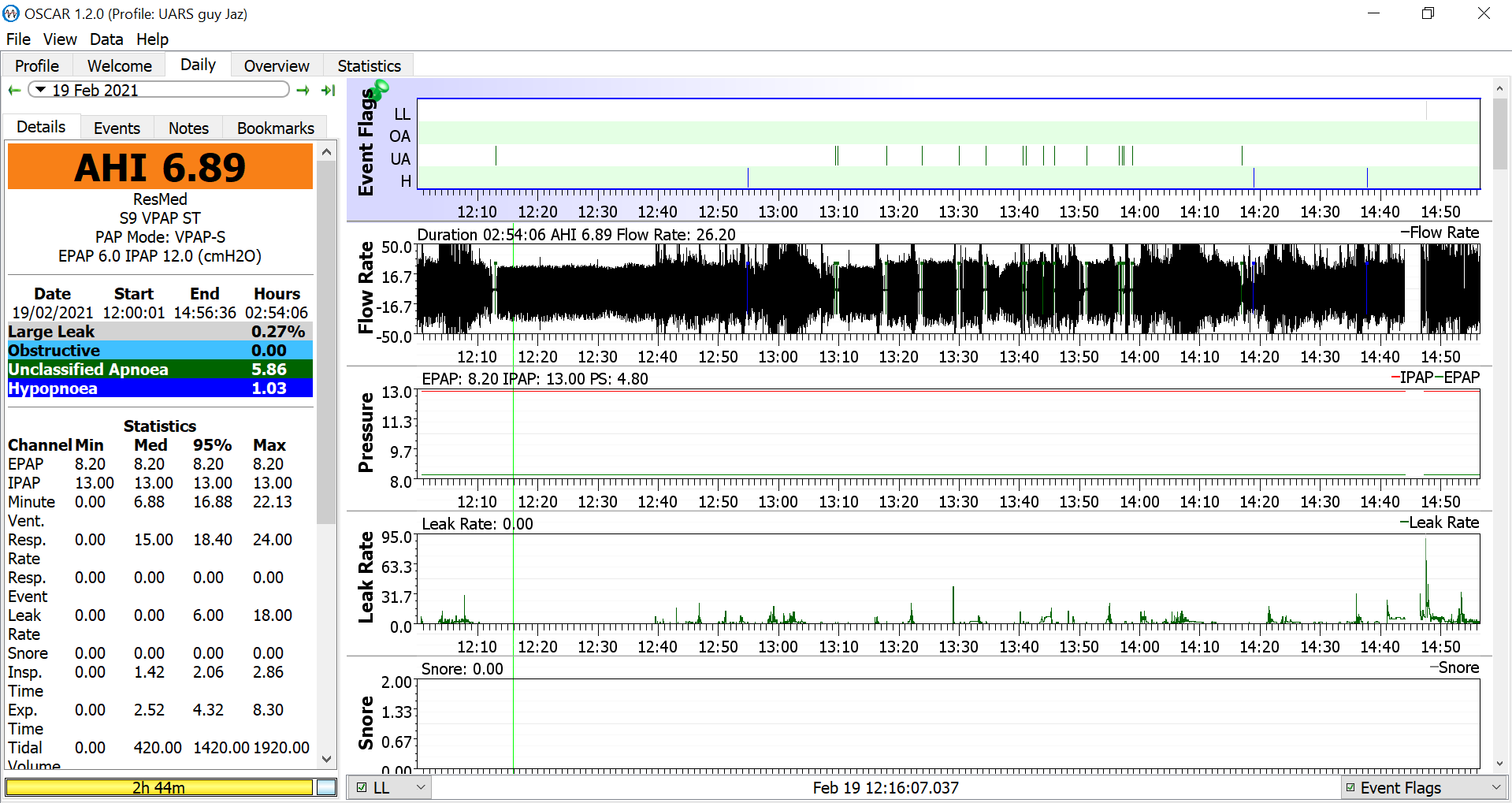Click the orange AHI 6.89 banner
Screen dimensions: 1512x803
(x=160, y=166)
